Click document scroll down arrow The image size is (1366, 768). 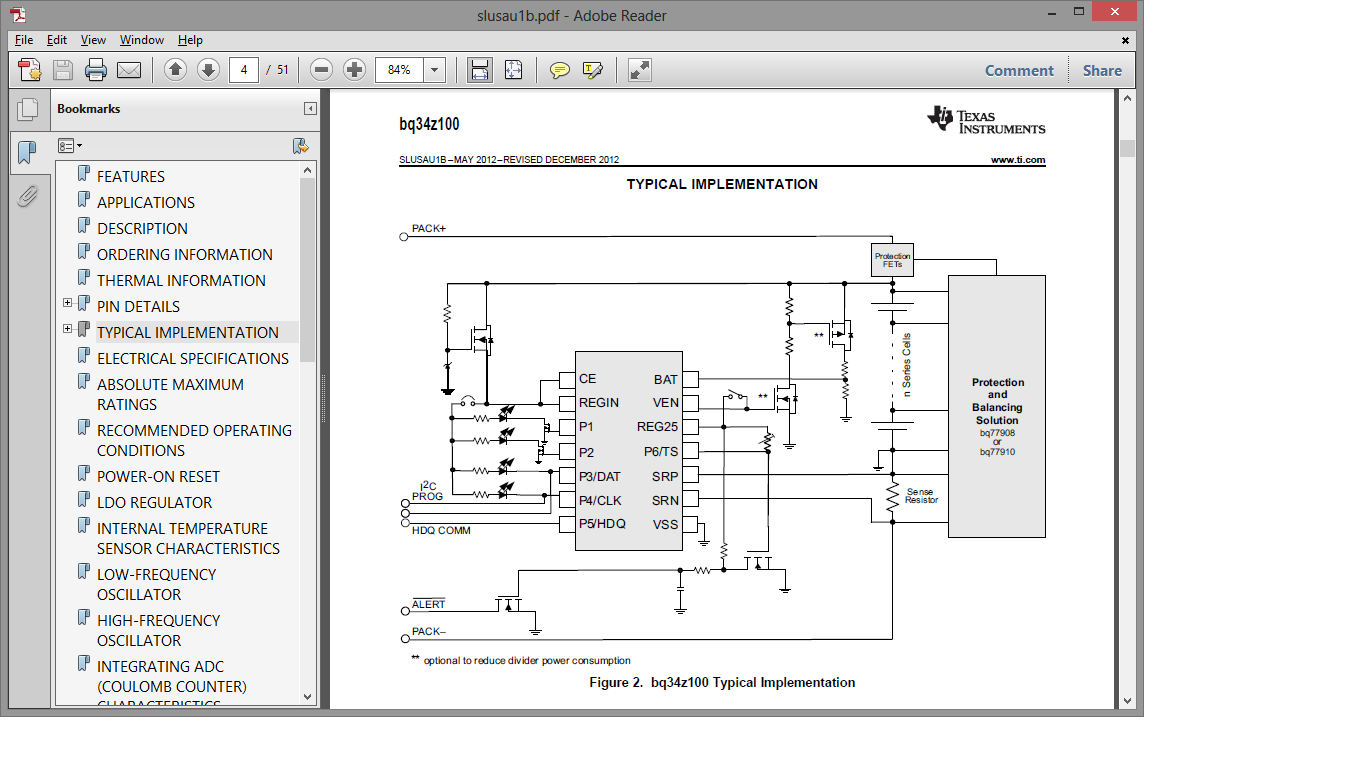pyautogui.click(x=1128, y=700)
